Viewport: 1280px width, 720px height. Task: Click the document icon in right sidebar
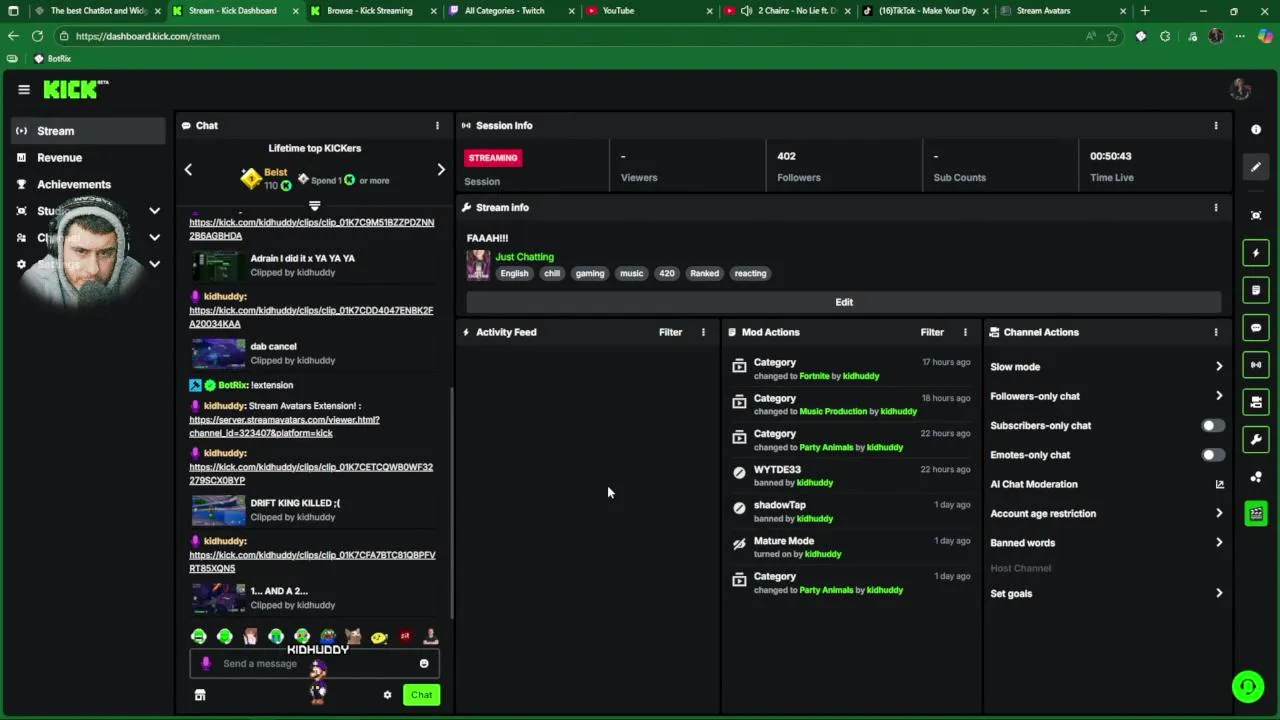tap(1256, 290)
